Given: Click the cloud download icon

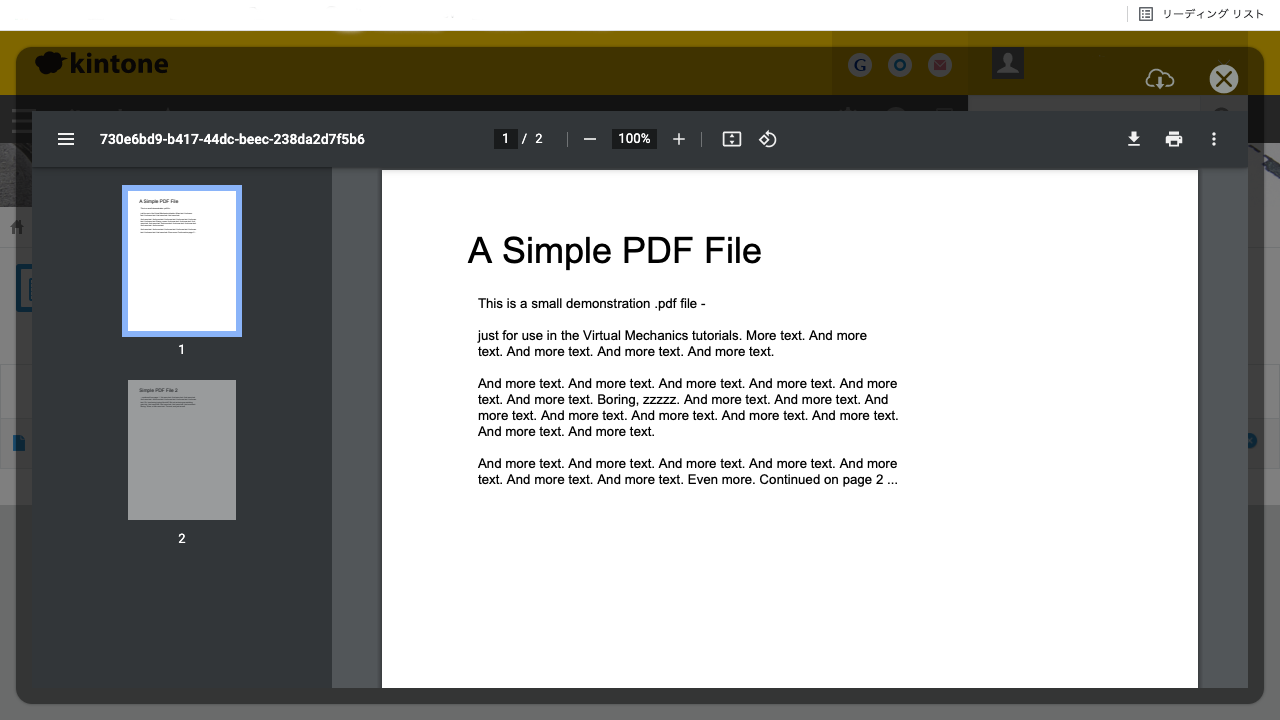Looking at the screenshot, I should tap(1160, 79).
